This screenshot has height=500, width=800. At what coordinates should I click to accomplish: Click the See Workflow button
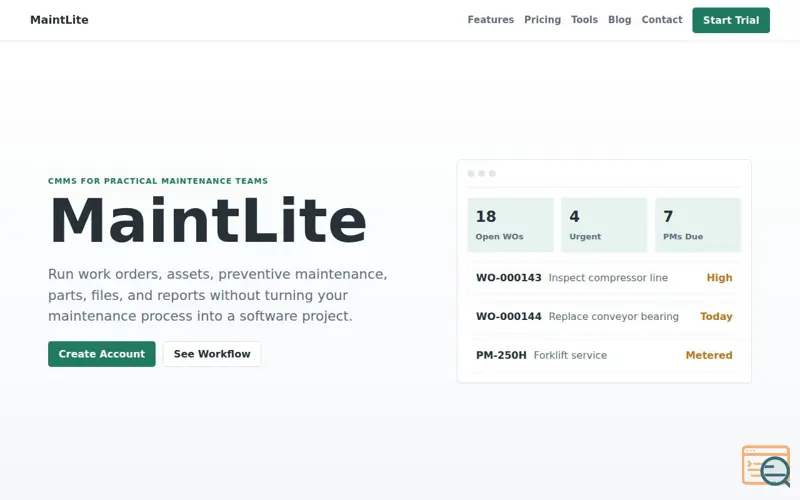tap(212, 354)
